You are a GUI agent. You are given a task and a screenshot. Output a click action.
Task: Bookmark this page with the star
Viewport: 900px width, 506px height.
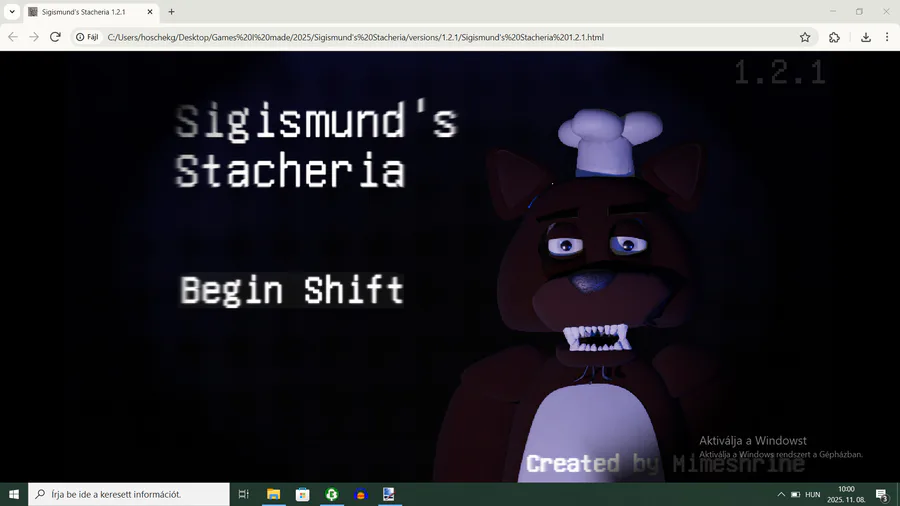[x=805, y=37]
